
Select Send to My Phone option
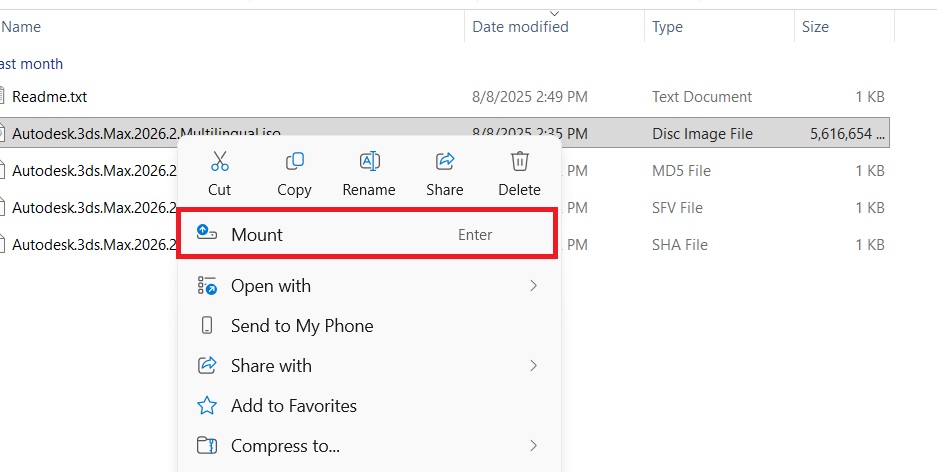coord(301,326)
